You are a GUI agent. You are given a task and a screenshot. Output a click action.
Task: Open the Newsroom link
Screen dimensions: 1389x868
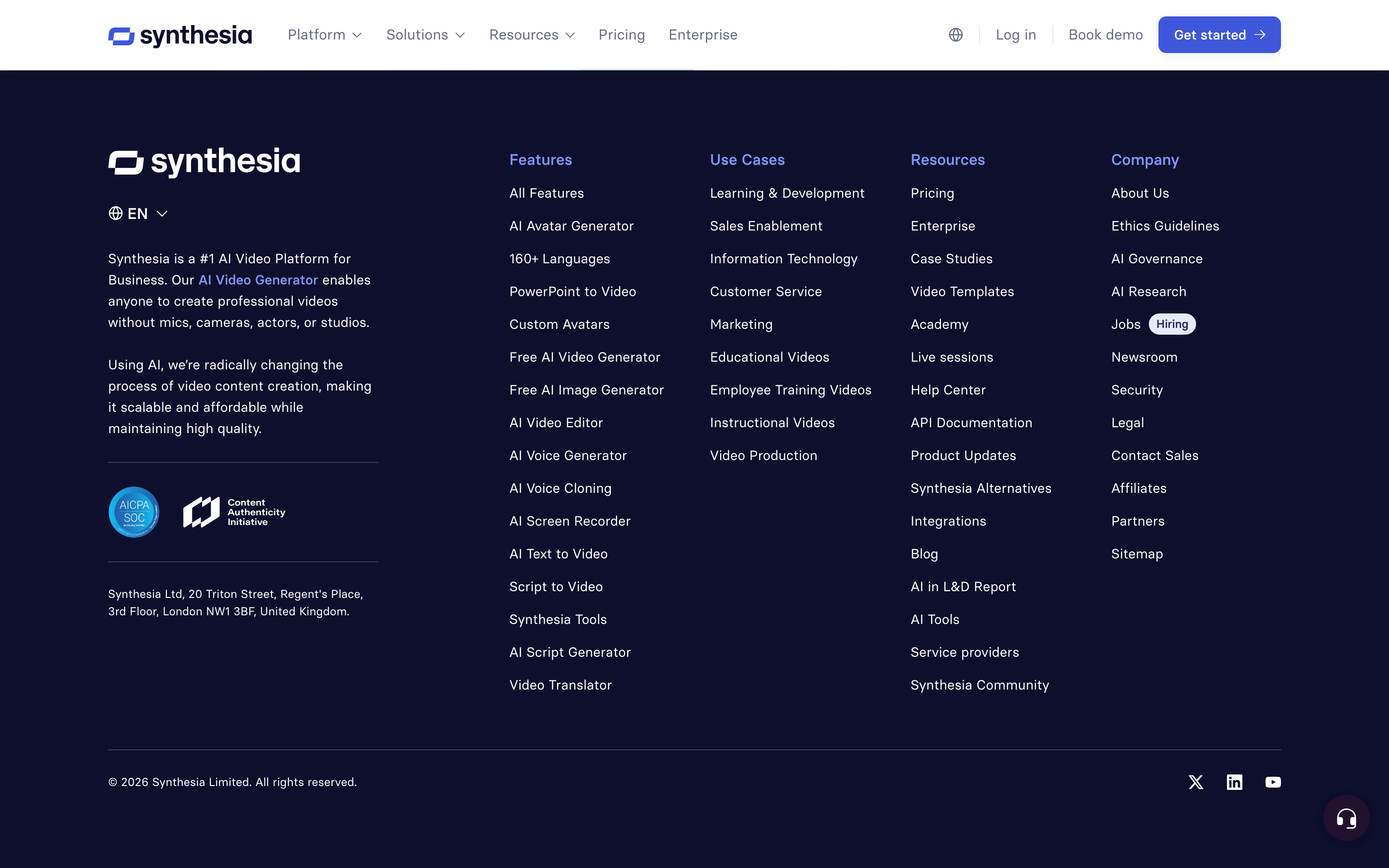1144,357
